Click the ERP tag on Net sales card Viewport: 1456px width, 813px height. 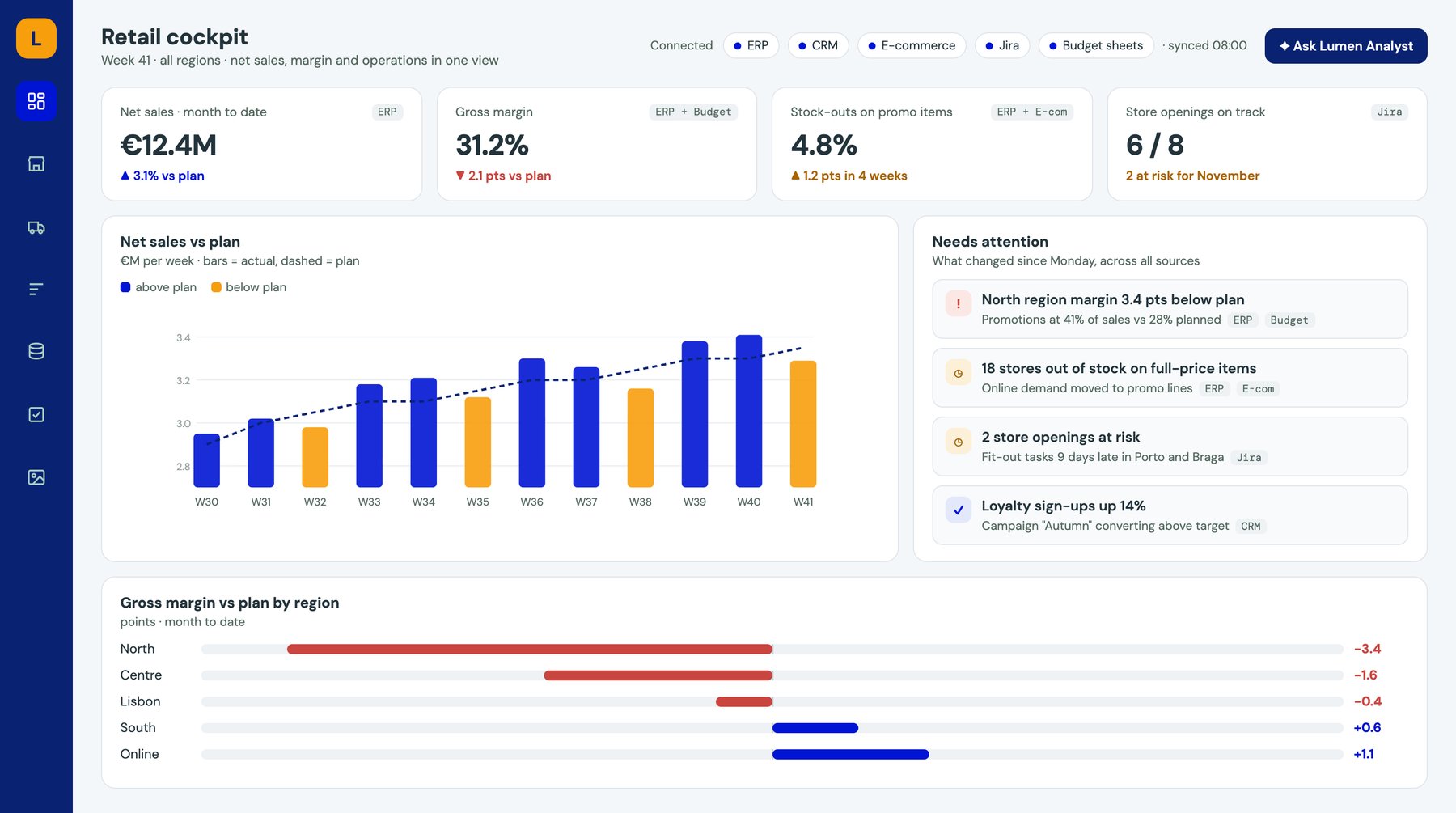pyautogui.click(x=387, y=112)
